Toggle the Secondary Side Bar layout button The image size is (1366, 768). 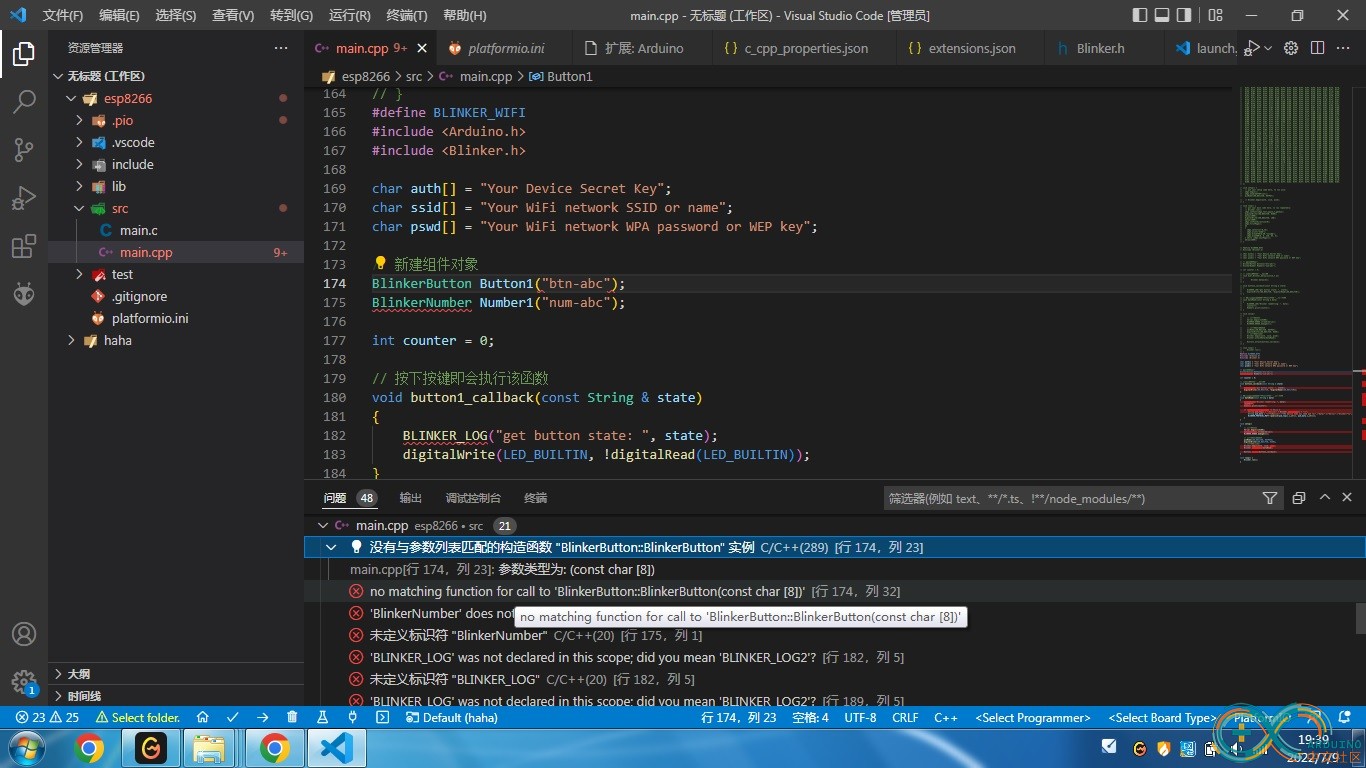(x=1184, y=15)
